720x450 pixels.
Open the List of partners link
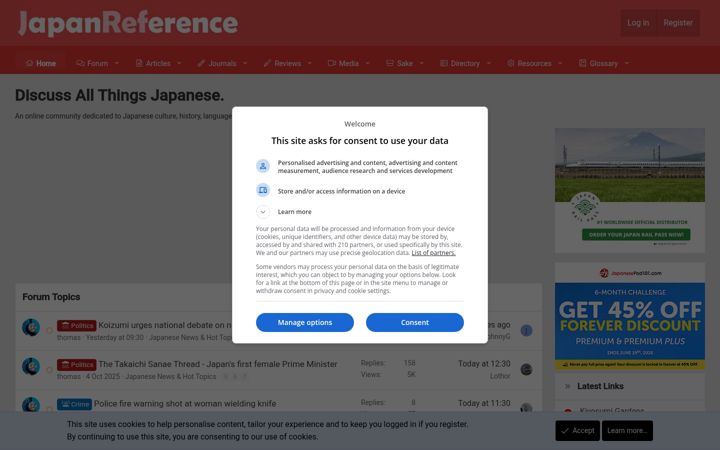(433, 253)
